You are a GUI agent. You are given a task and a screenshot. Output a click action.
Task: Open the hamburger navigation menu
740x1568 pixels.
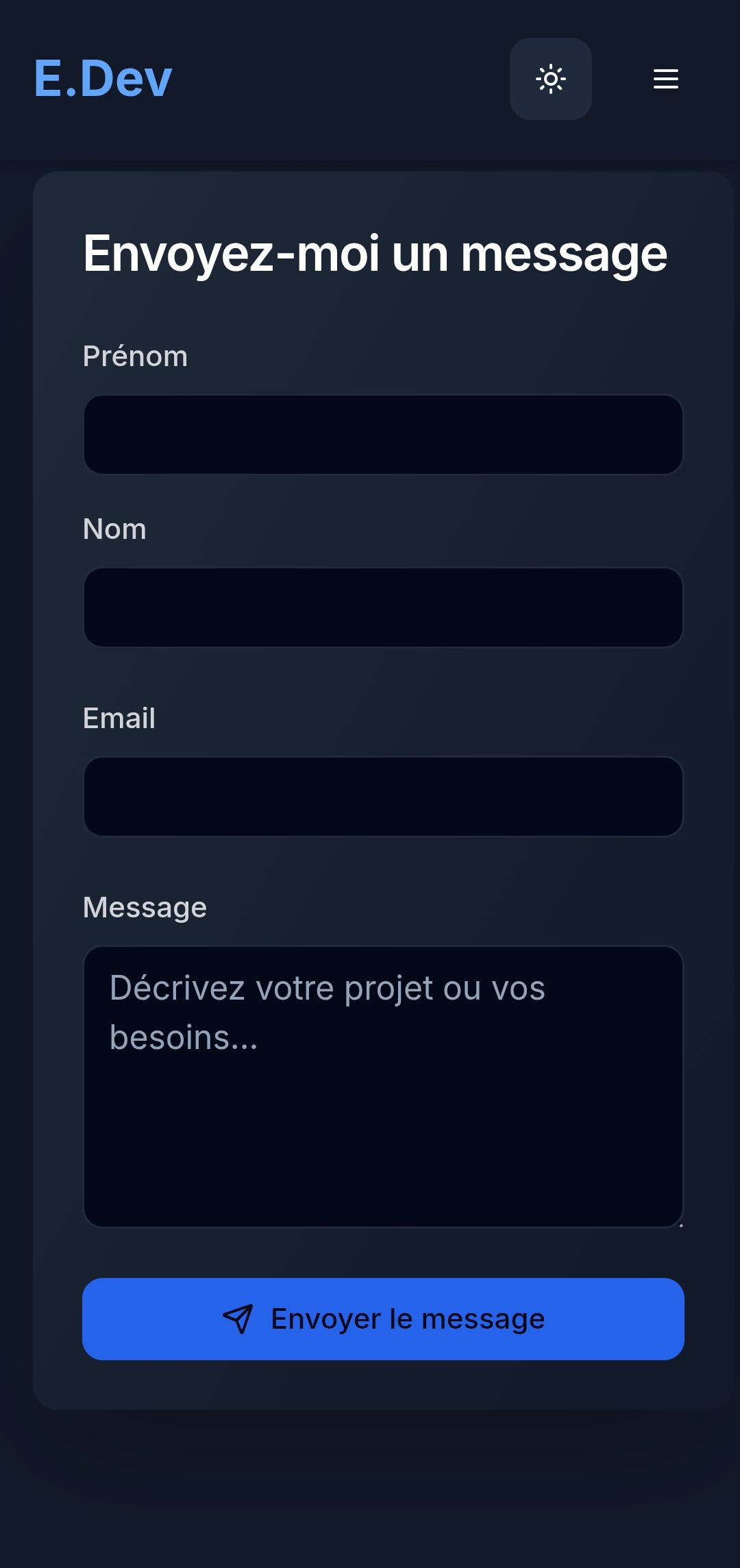tap(665, 79)
